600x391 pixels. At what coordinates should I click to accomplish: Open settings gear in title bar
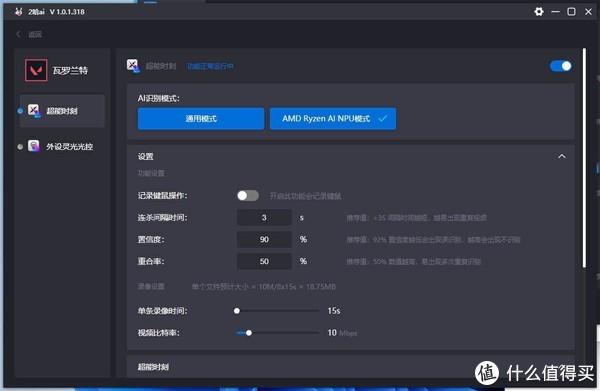(539, 11)
